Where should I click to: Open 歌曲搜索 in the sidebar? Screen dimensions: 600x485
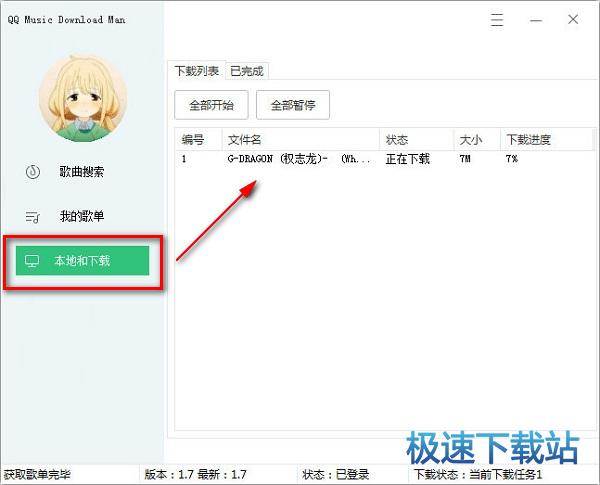click(82, 171)
